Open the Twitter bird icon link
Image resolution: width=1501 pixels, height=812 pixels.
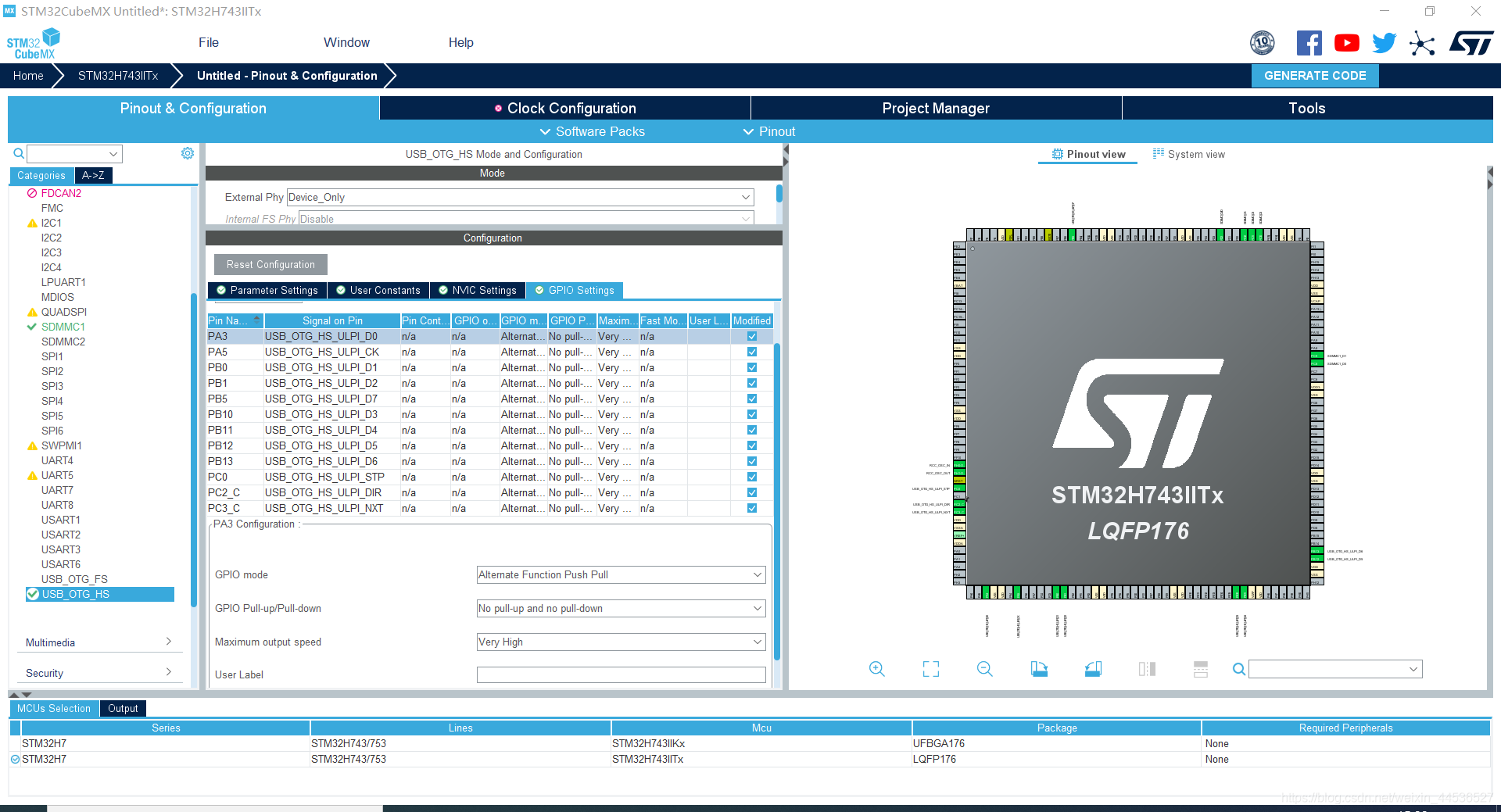[1384, 43]
